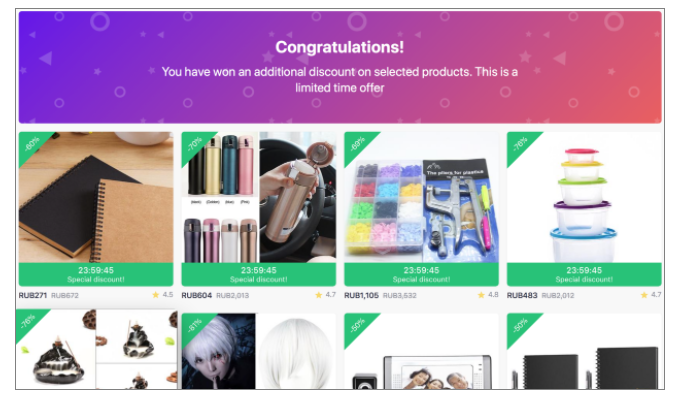Click Special discount timer under the notebooks

pyautogui.click(x=96, y=274)
